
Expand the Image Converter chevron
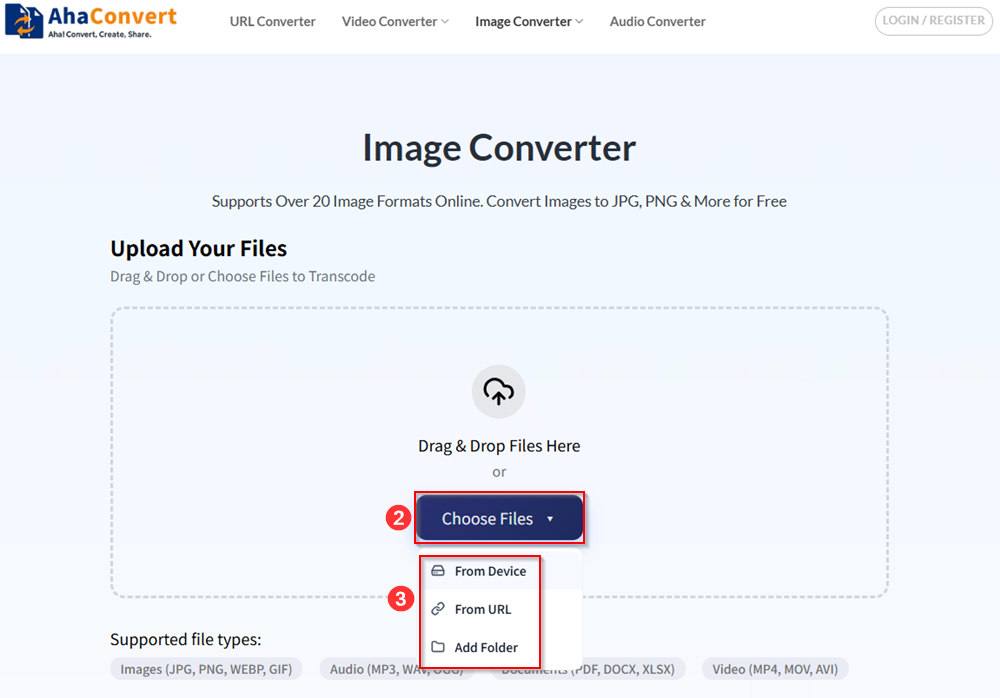click(580, 20)
